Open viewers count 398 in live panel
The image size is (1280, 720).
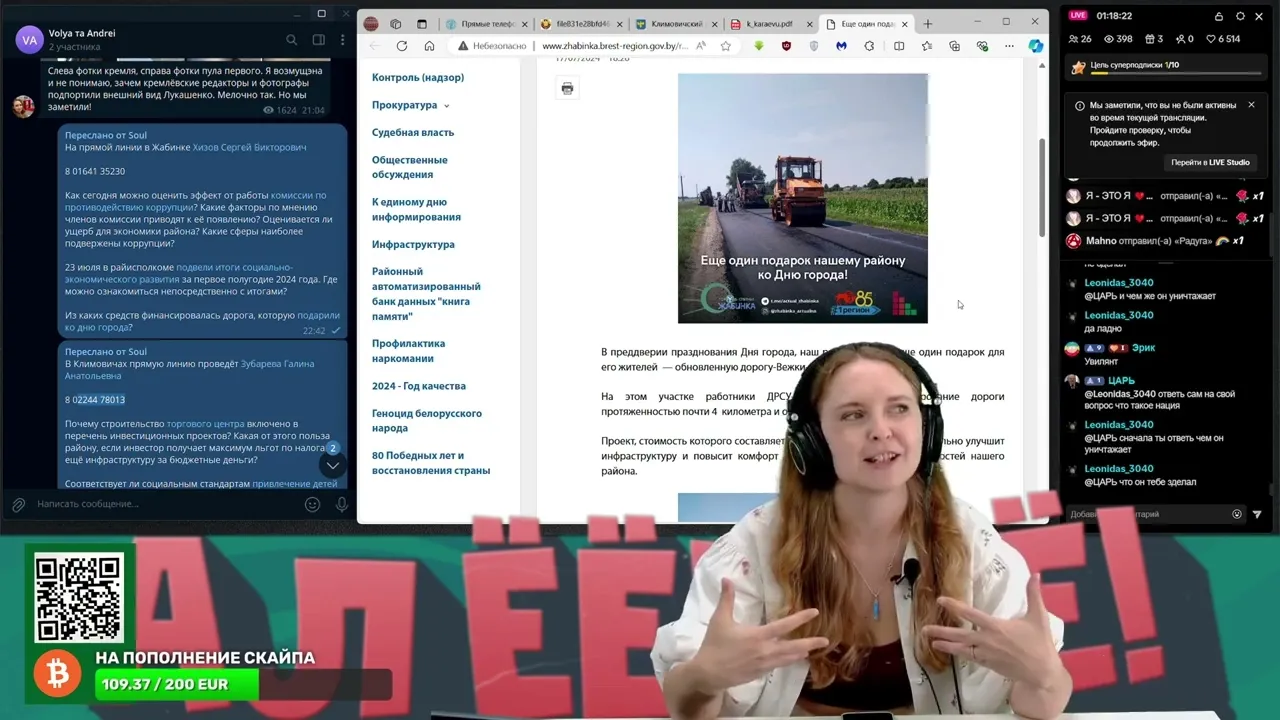tap(1118, 39)
